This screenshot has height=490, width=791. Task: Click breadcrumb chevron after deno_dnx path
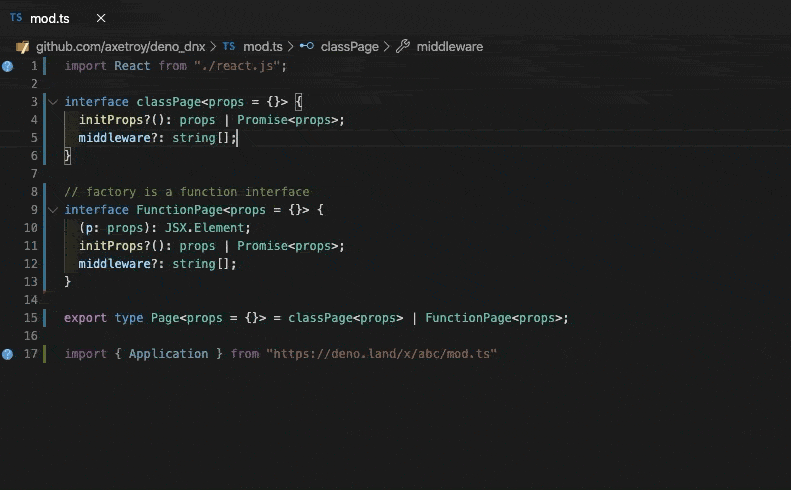click(x=214, y=47)
